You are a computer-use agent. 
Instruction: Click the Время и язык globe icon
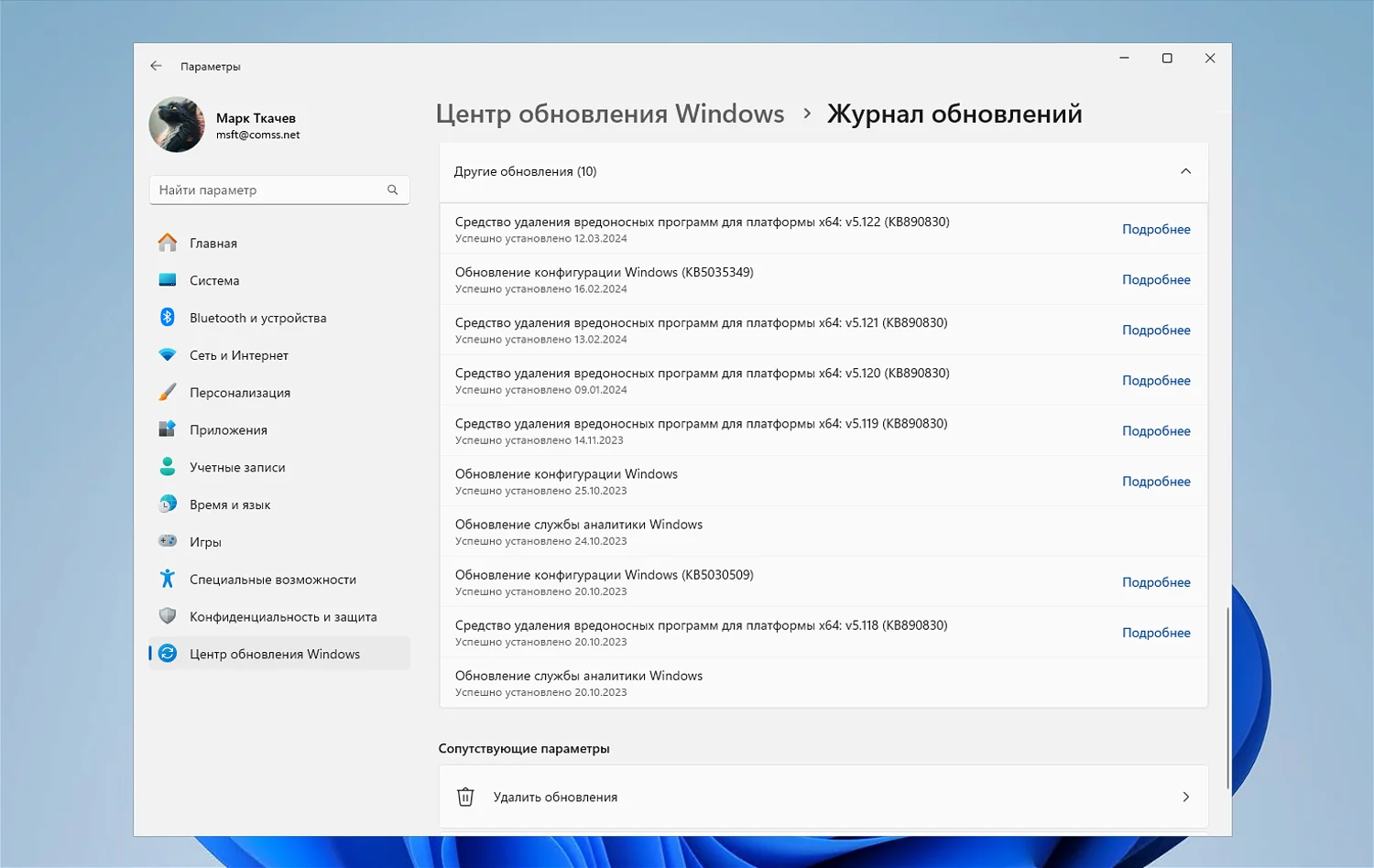(168, 504)
